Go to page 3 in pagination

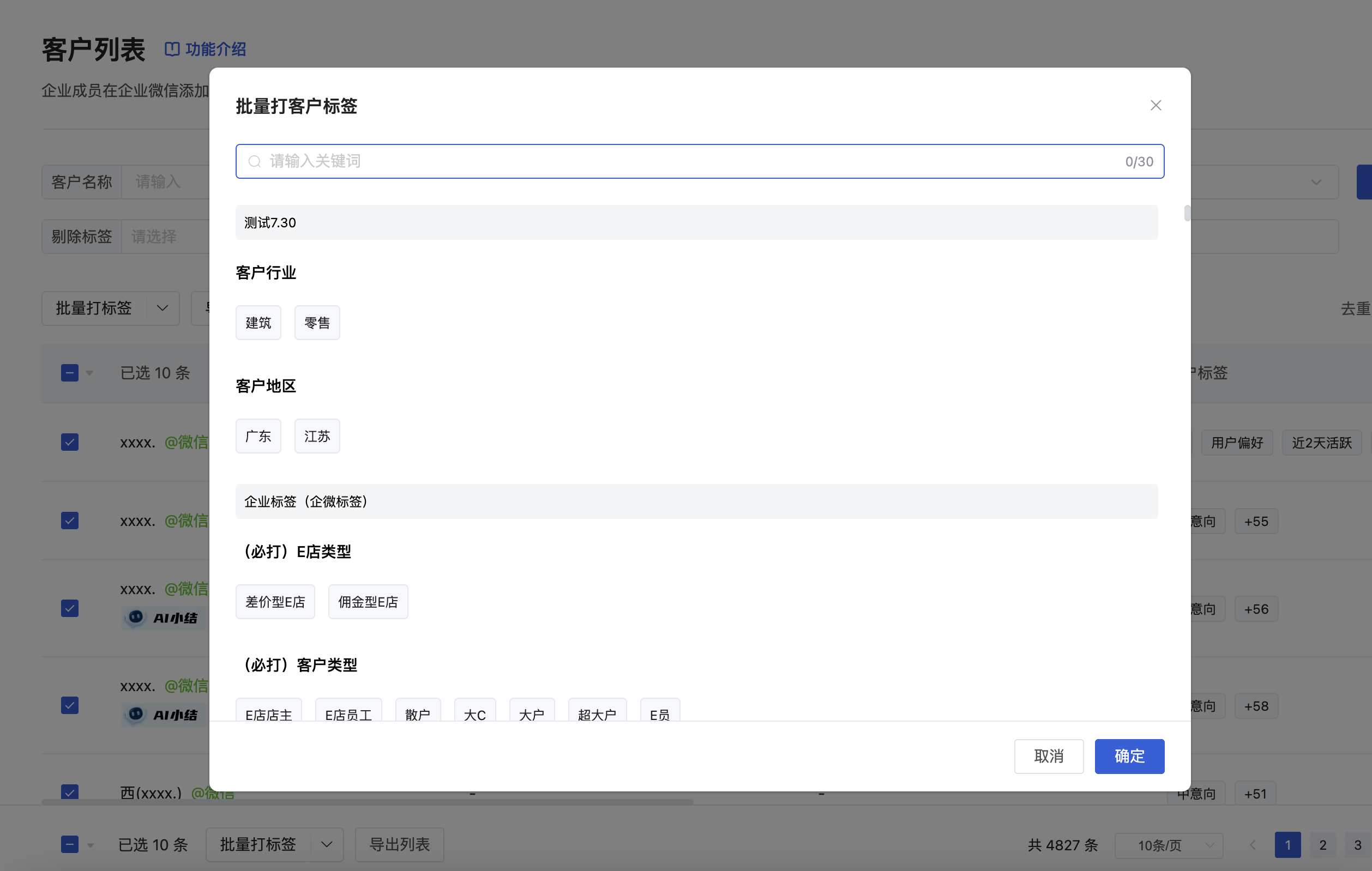pyautogui.click(x=1358, y=845)
